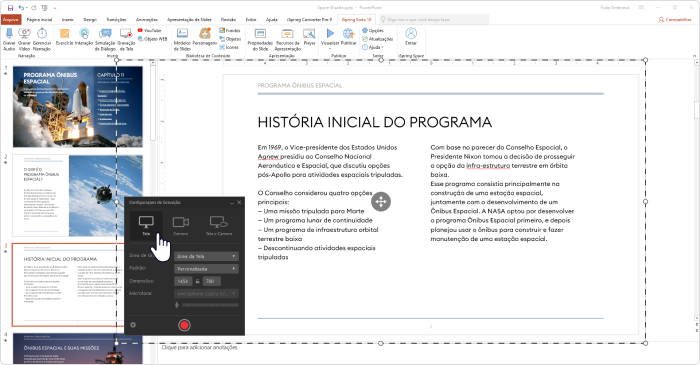
Task: Open the Área da Tela dropdown
Action: (206, 256)
